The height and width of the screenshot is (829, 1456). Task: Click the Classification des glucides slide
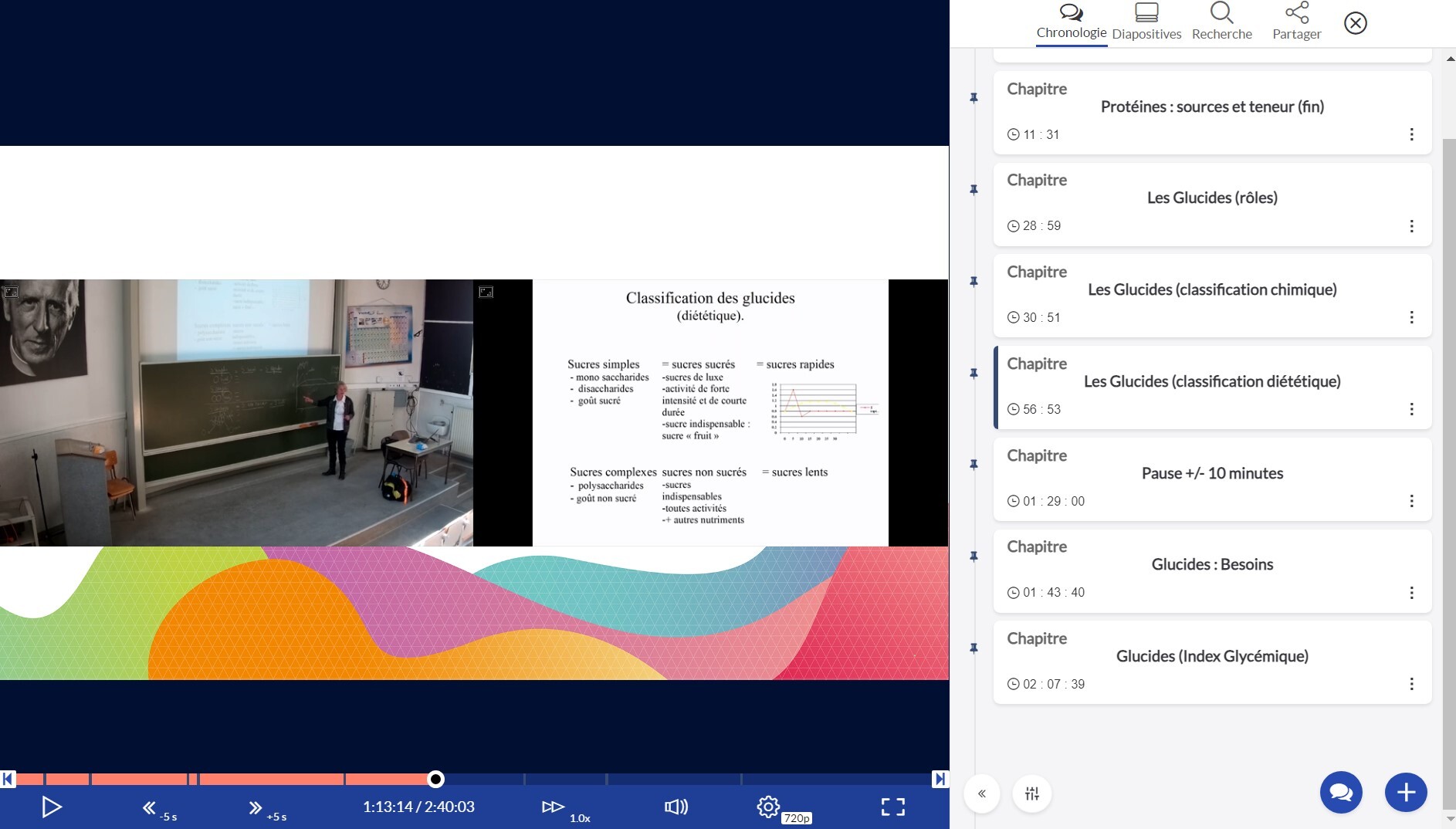710,413
